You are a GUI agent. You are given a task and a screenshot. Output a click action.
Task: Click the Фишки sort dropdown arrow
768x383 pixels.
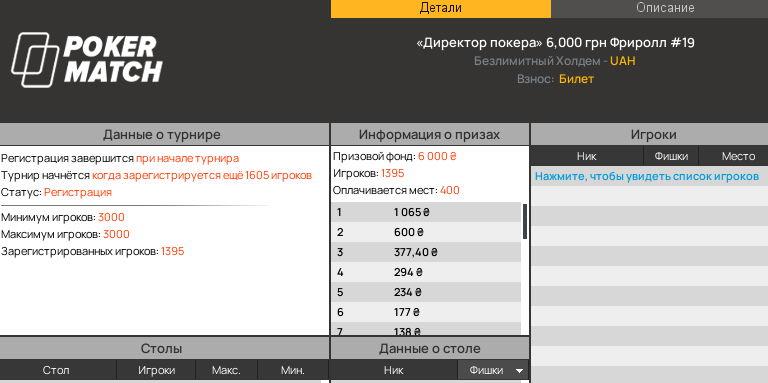[519, 371]
